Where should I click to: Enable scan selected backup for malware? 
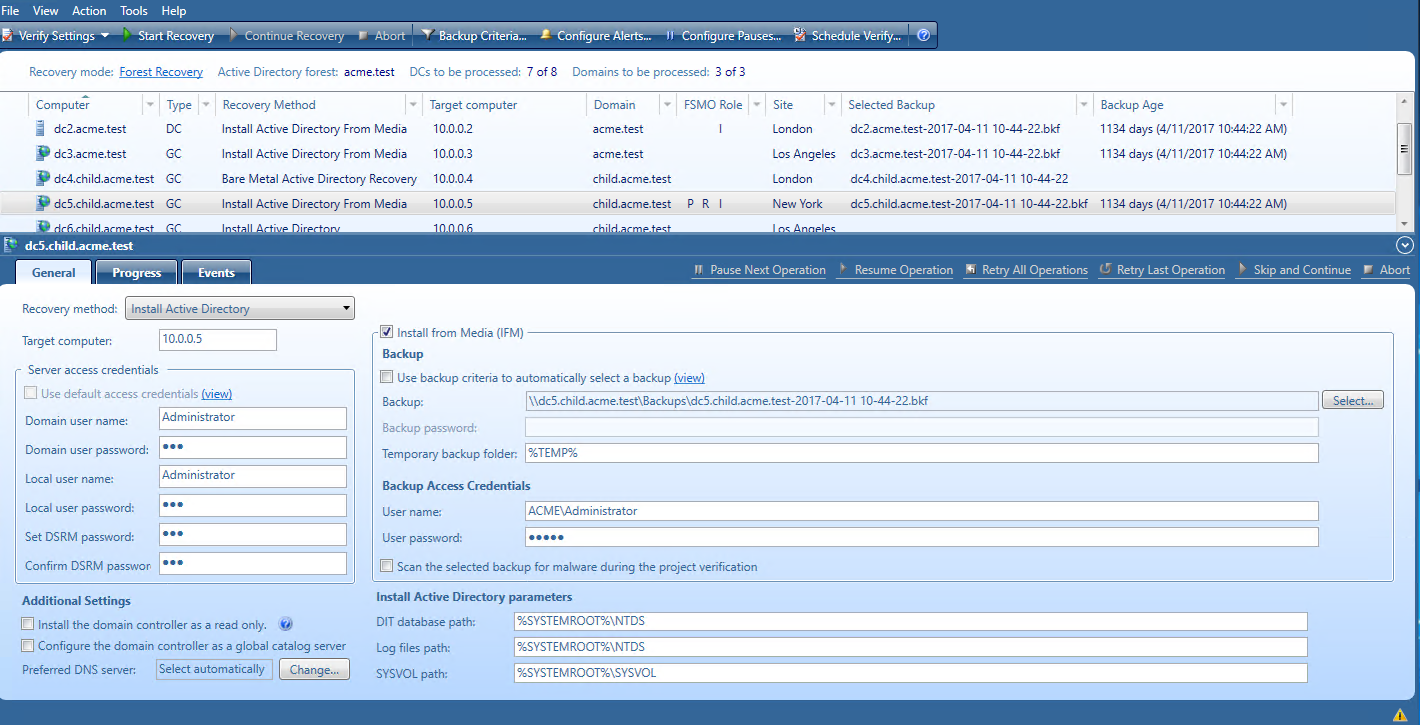point(387,567)
